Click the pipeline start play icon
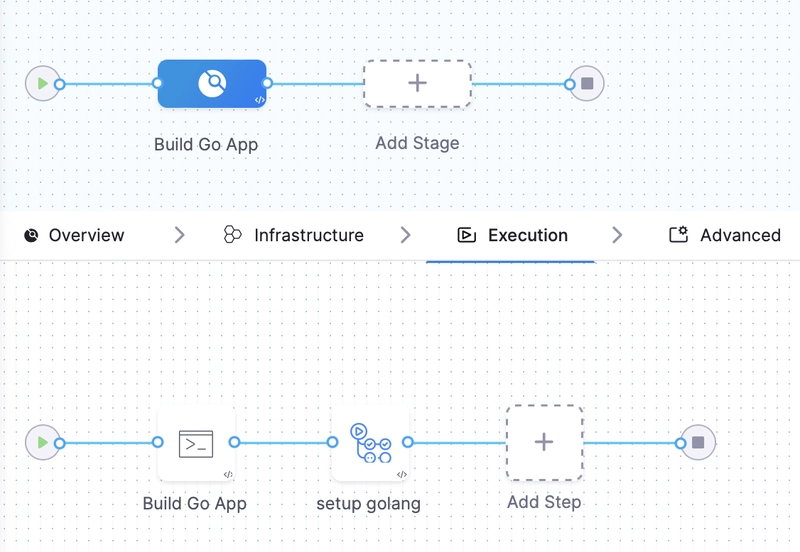The image size is (800, 552). [x=41, y=84]
